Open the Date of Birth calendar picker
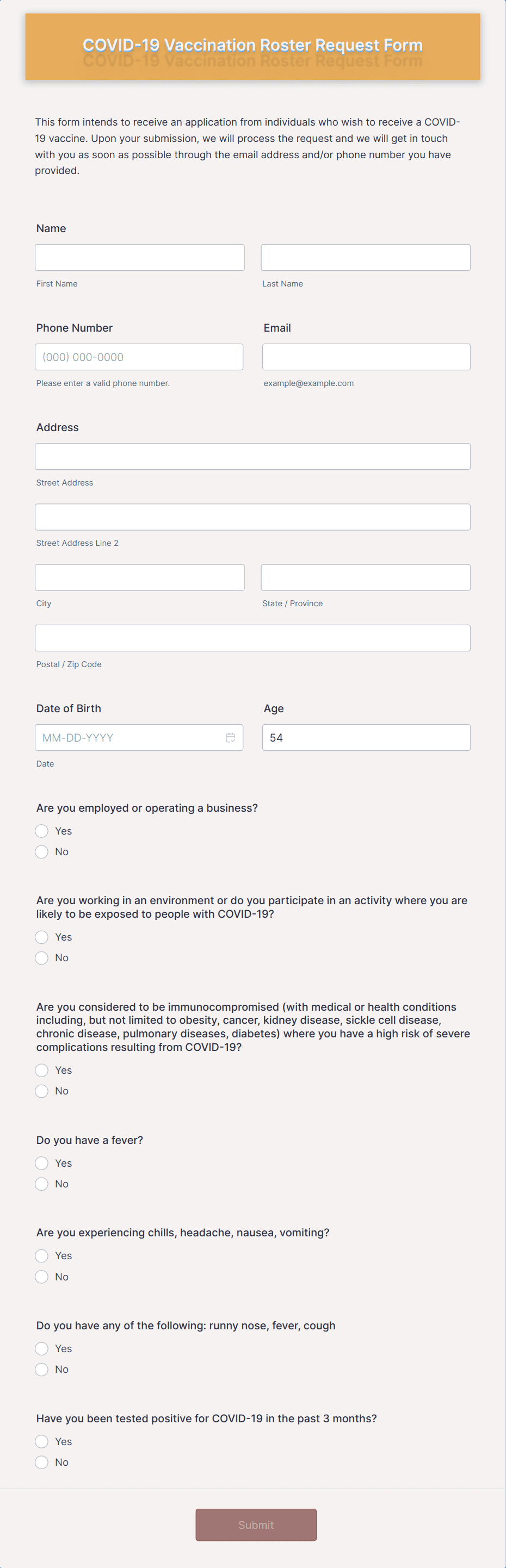 click(231, 737)
